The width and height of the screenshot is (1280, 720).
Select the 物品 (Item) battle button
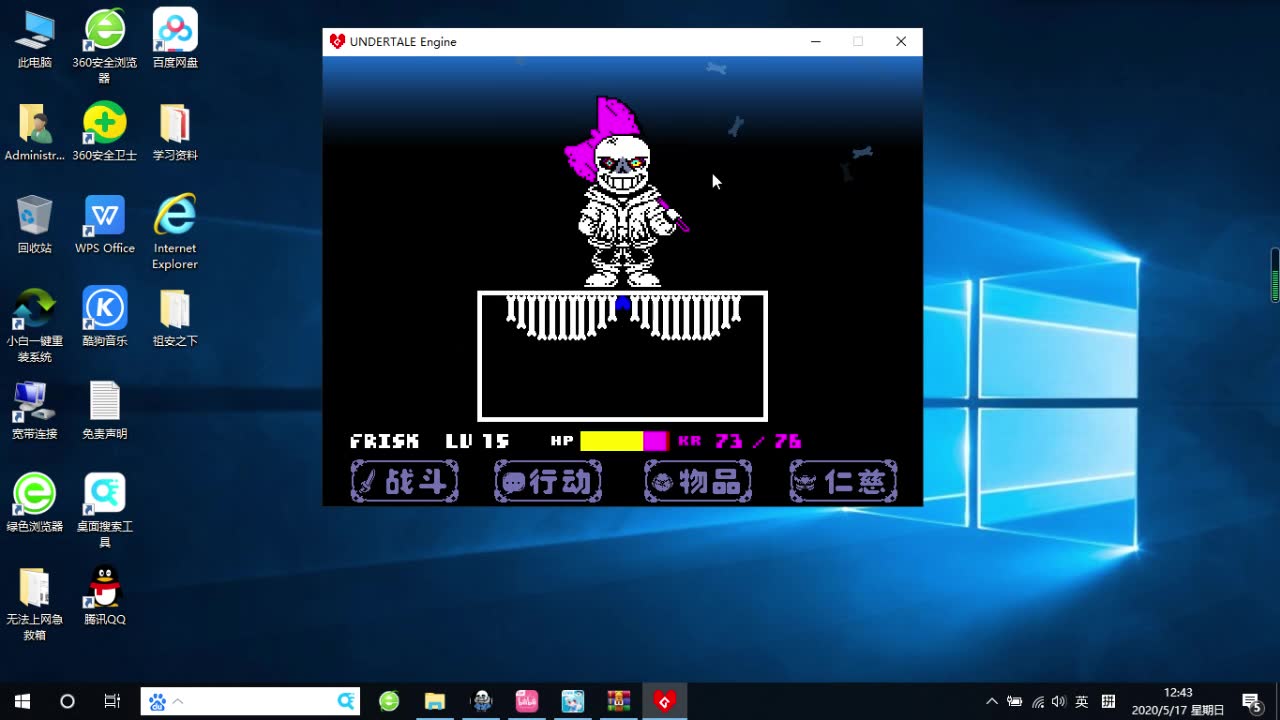(x=698, y=482)
